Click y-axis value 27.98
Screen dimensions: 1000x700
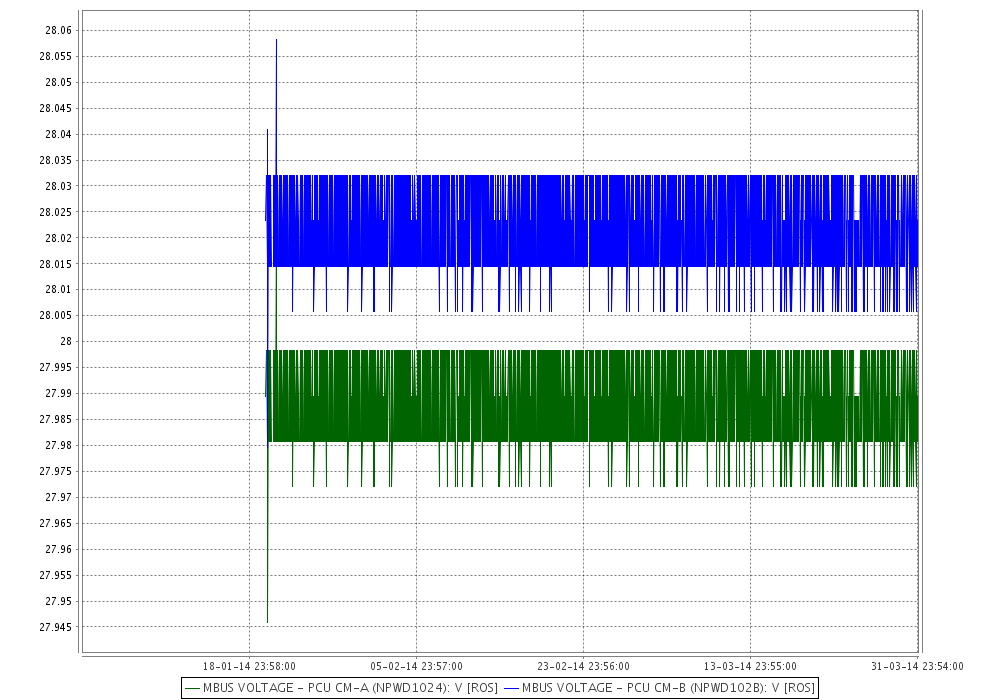(59, 445)
